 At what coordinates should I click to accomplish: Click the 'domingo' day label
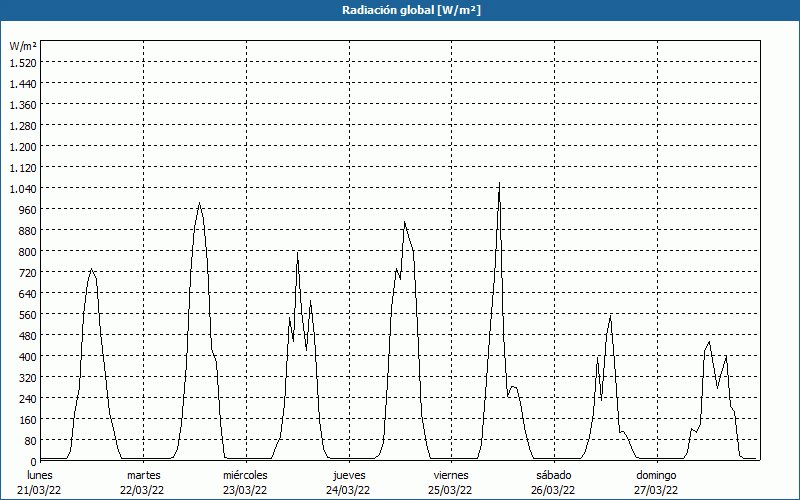pyautogui.click(x=657, y=476)
